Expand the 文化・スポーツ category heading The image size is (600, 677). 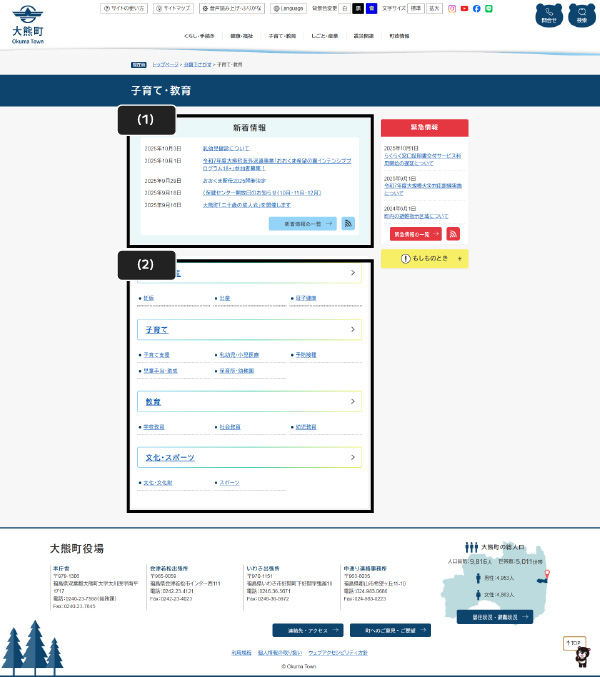(248, 457)
